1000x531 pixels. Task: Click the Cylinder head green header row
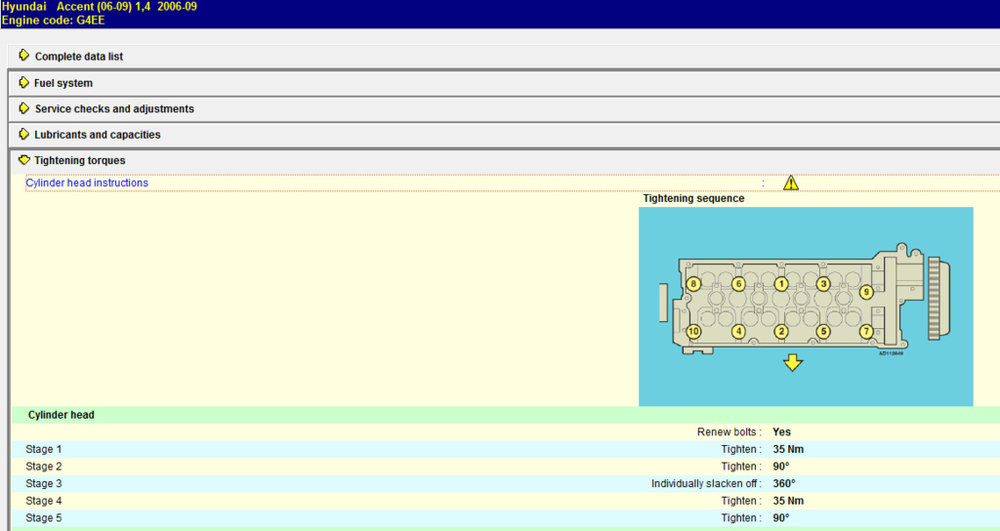tap(506, 415)
